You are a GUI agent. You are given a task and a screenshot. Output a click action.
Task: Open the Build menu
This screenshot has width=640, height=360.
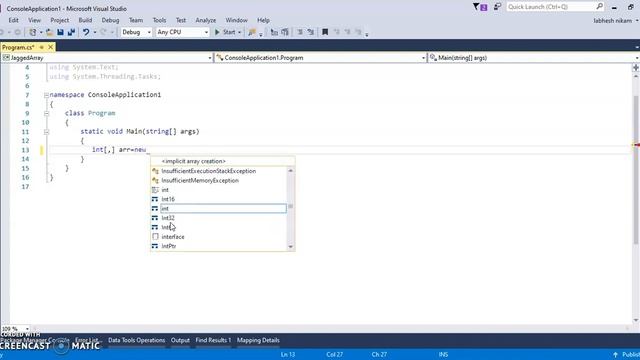click(85, 20)
